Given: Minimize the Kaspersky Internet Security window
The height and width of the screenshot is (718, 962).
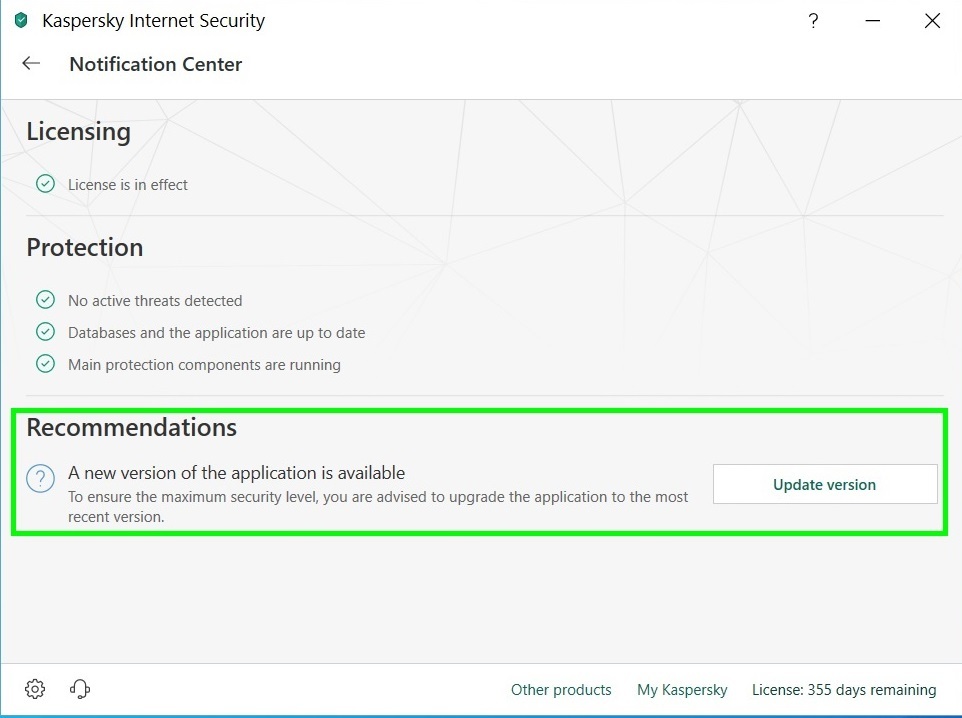Looking at the screenshot, I should tap(872, 21).
